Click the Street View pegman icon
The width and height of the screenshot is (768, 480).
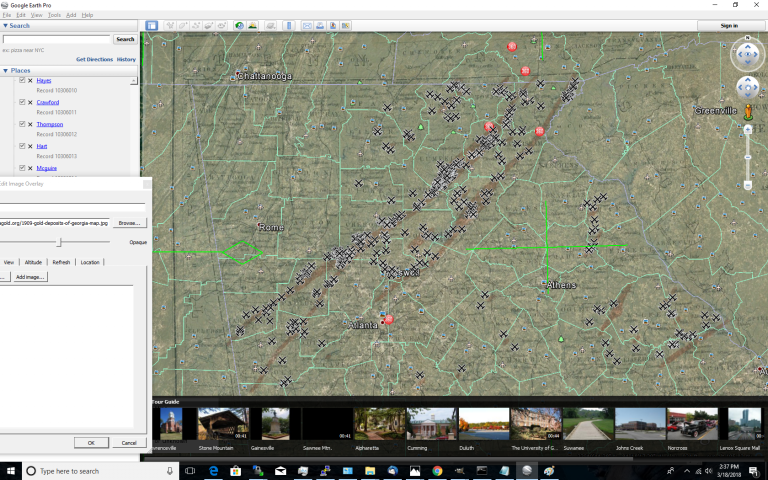748,112
